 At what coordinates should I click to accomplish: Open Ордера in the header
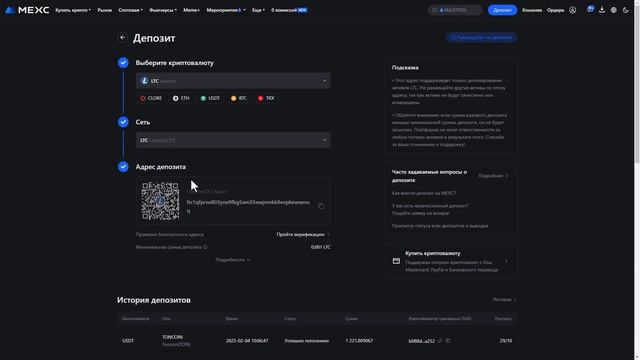coord(556,10)
